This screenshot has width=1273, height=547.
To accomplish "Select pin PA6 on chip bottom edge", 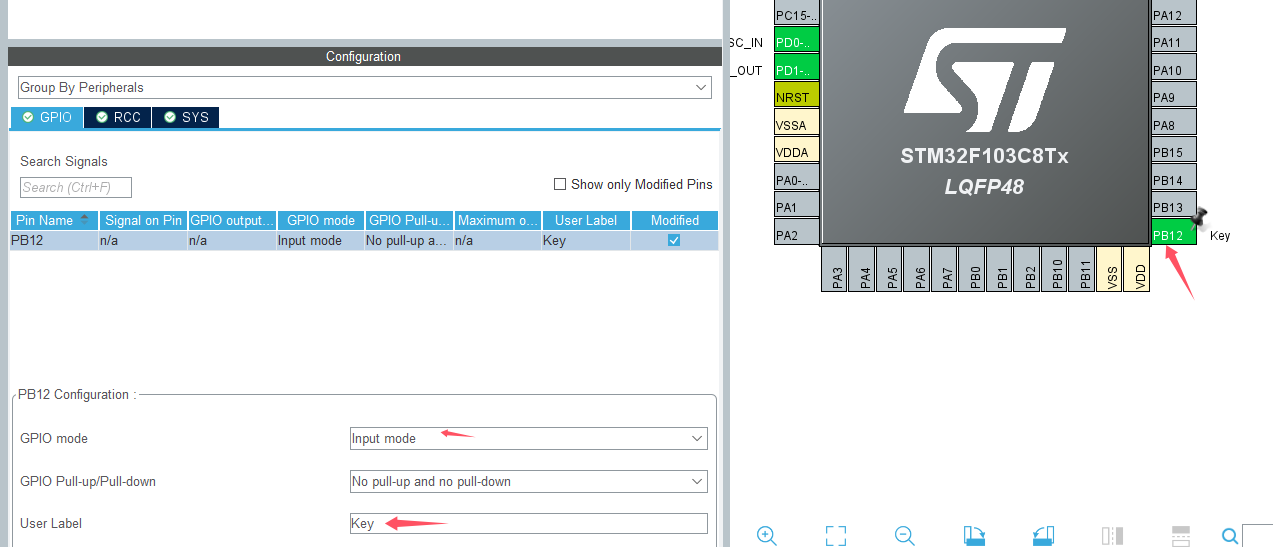I will 919,269.
